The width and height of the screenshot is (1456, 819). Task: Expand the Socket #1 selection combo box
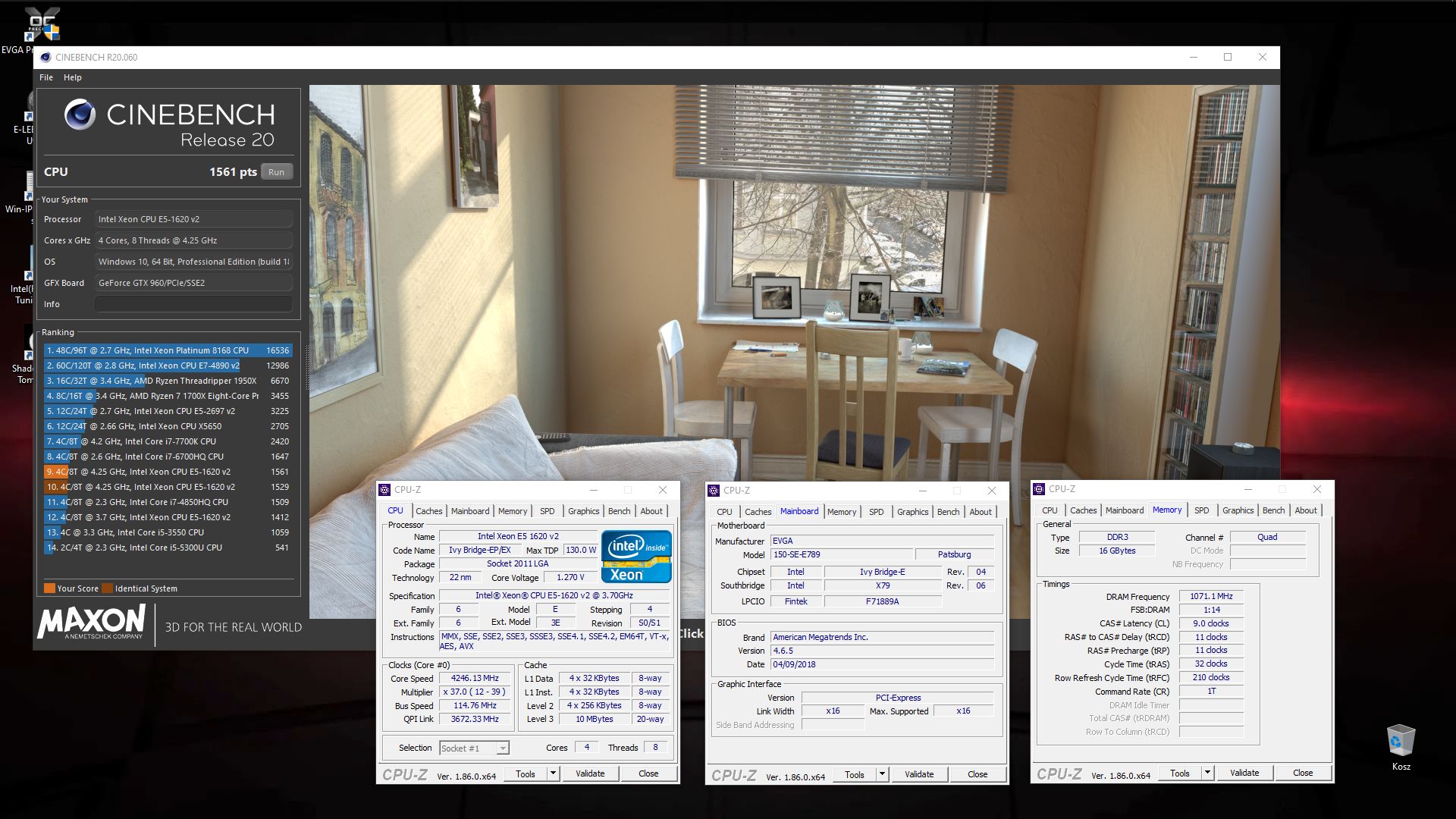474,748
